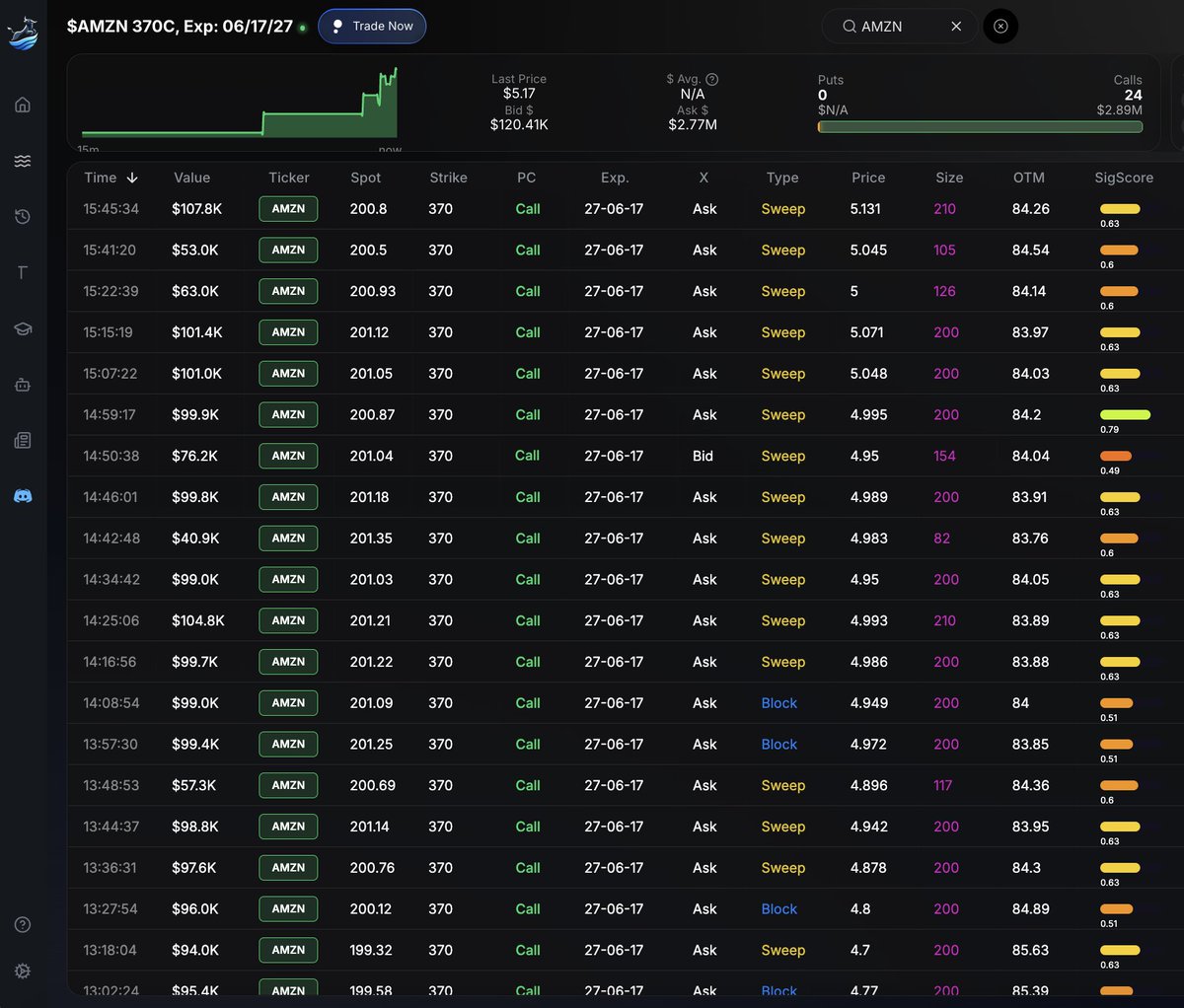
Task: Click the Last Price $5.17 value
Action: [x=519, y=94]
